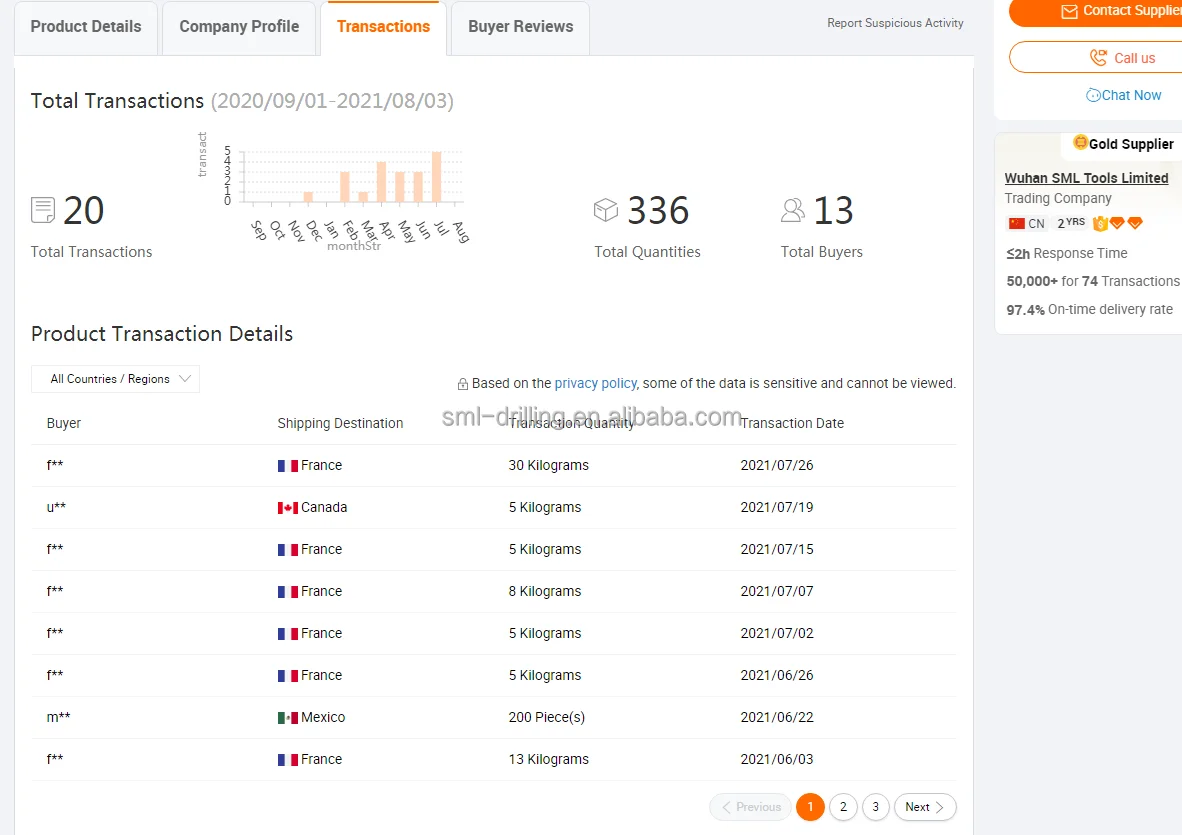Click the Total Buyers person icon
The width and height of the screenshot is (1182, 835).
coord(793,210)
